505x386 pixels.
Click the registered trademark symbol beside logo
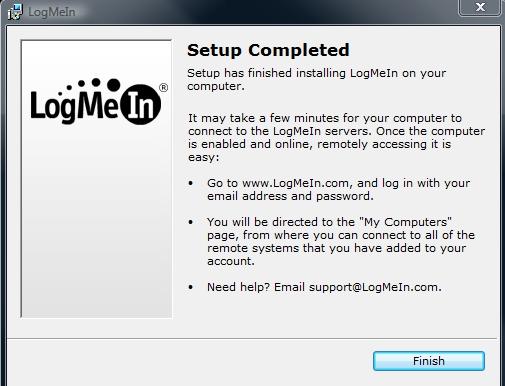163,88
